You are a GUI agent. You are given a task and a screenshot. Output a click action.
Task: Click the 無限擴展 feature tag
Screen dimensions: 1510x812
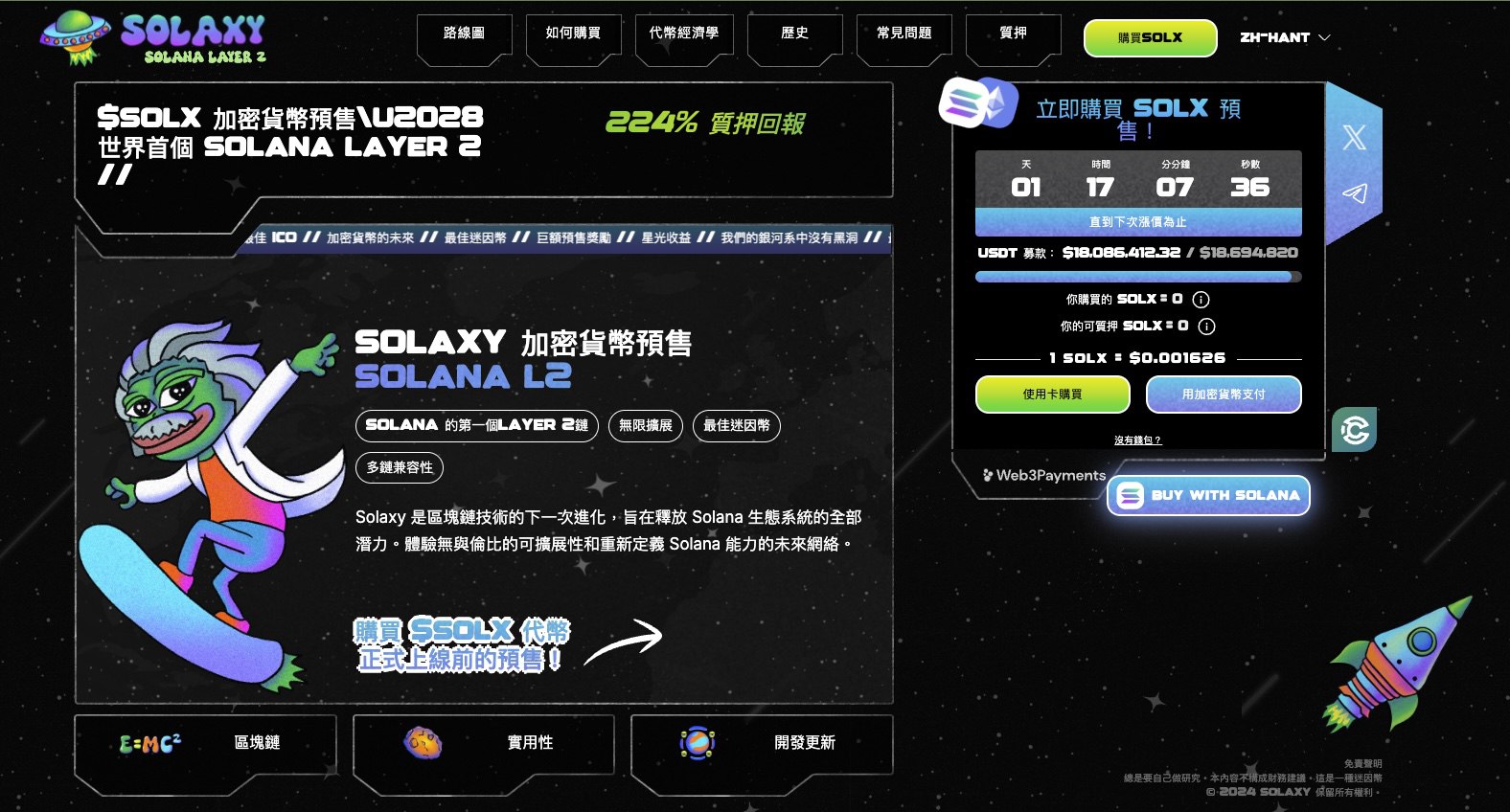pos(646,425)
